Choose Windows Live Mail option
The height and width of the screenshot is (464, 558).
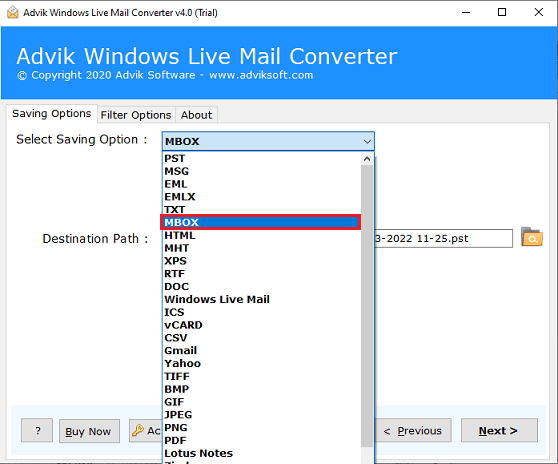point(262,299)
